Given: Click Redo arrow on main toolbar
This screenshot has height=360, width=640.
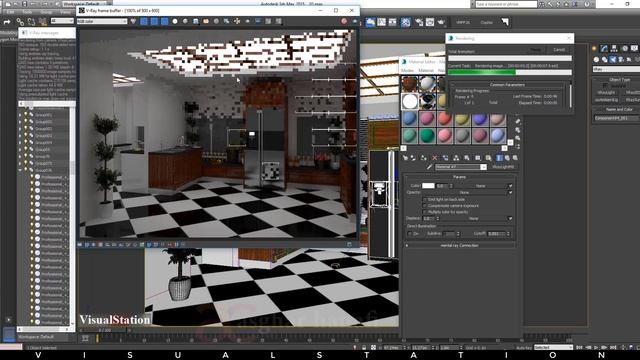Looking at the screenshot, I should [7, 22].
